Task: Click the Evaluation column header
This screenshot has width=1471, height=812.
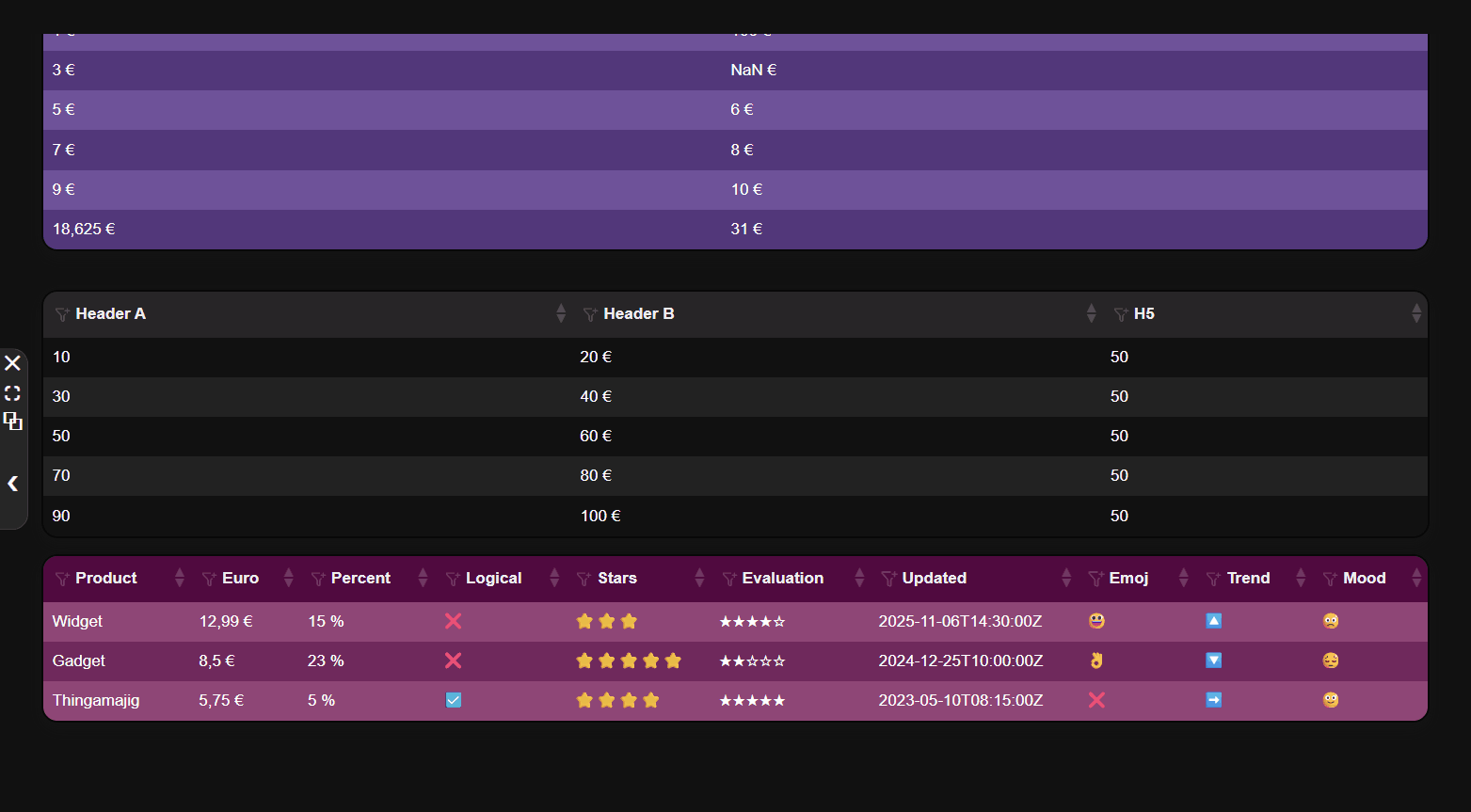Action: [x=782, y=578]
